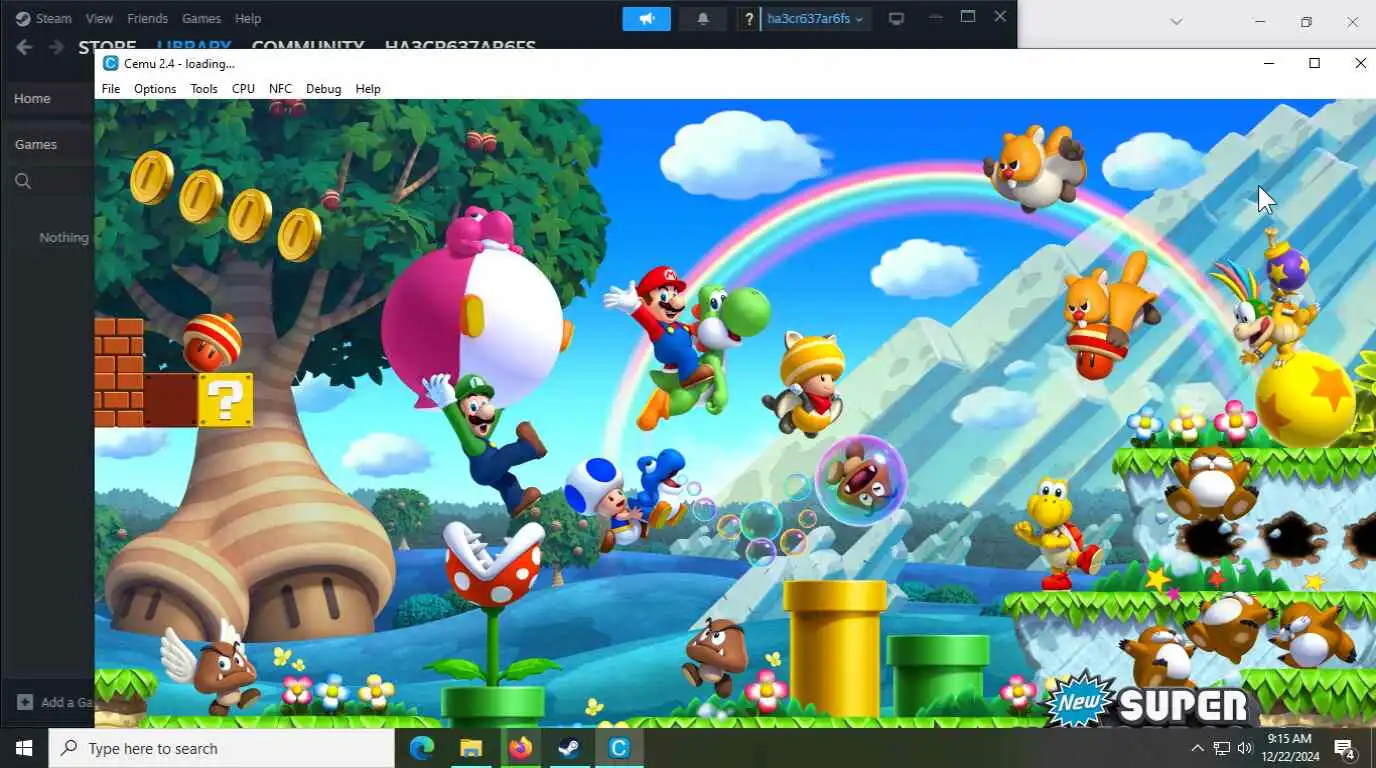The height and width of the screenshot is (768, 1376).
Task: Go back with Steam back arrow
Action: pyautogui.click(x=24, y=47)
